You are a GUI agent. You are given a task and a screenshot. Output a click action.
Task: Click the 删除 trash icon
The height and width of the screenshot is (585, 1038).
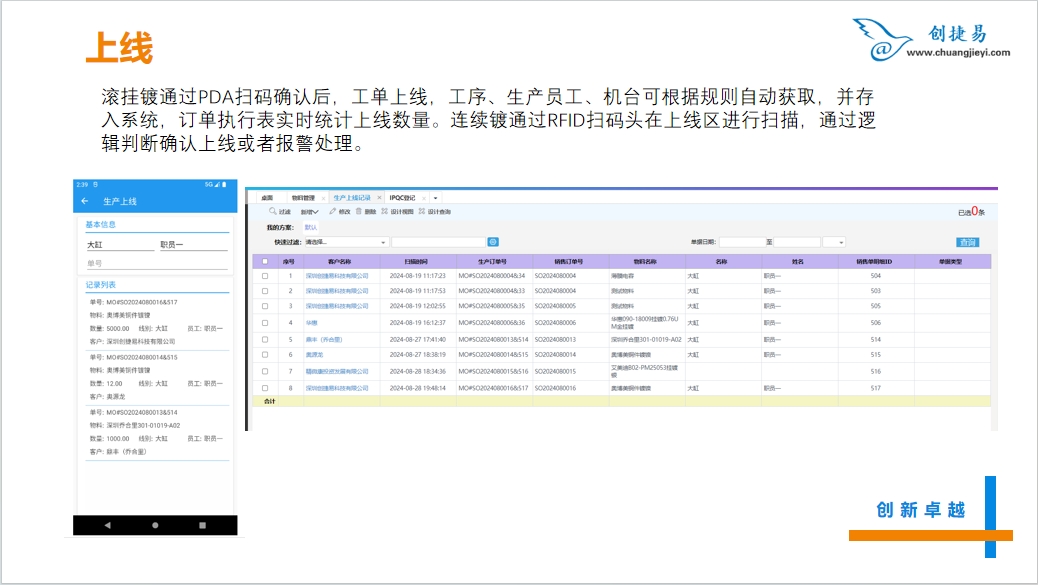358,212
